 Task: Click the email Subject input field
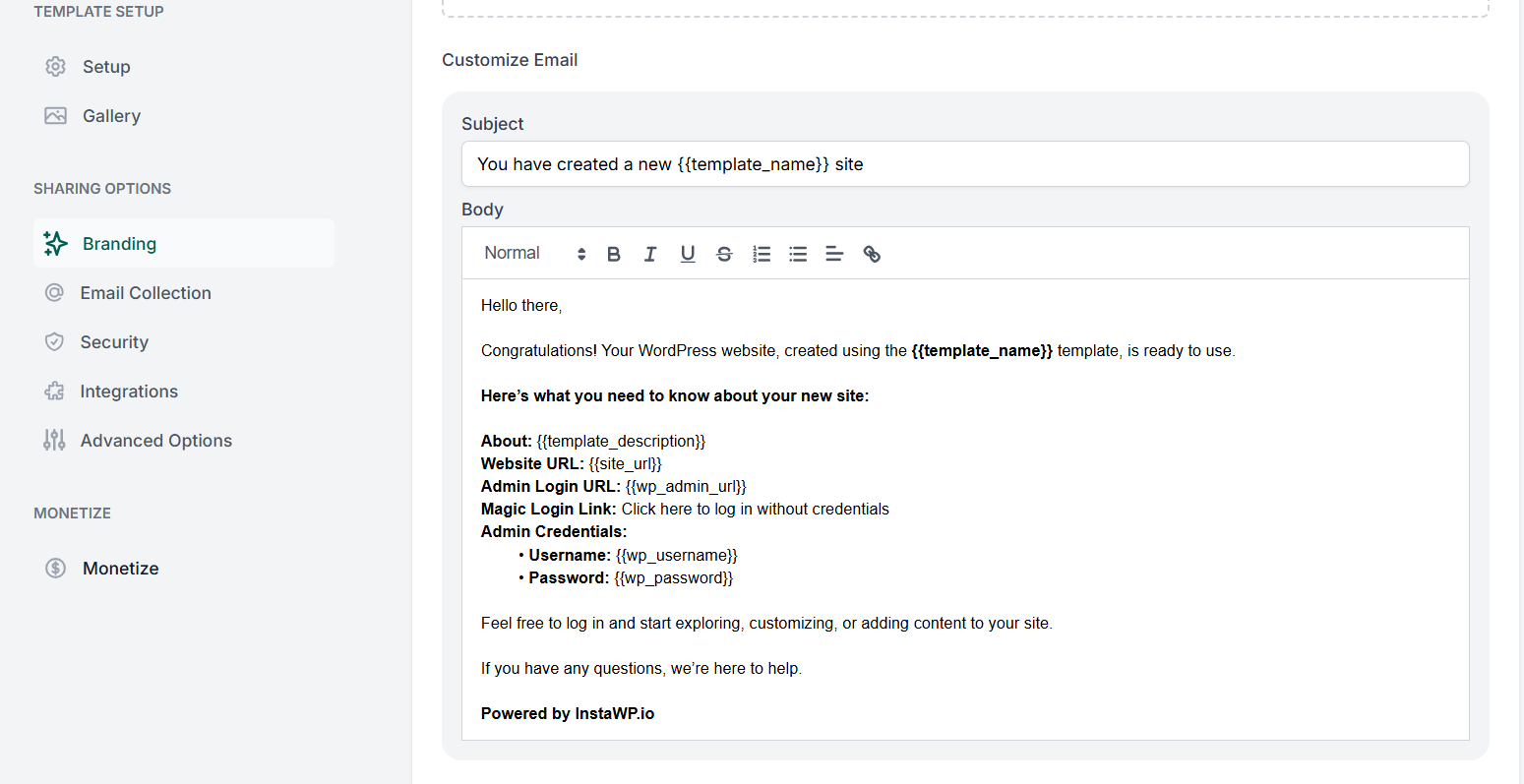[x=964, y=164]
